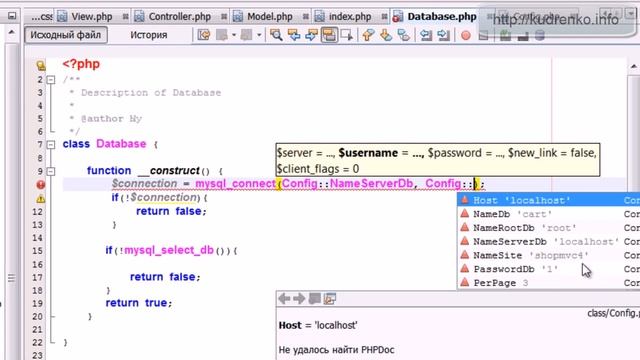Toggle the Rectangular Selection icon
The image size is (640, 360).
(x=347, y=35)
